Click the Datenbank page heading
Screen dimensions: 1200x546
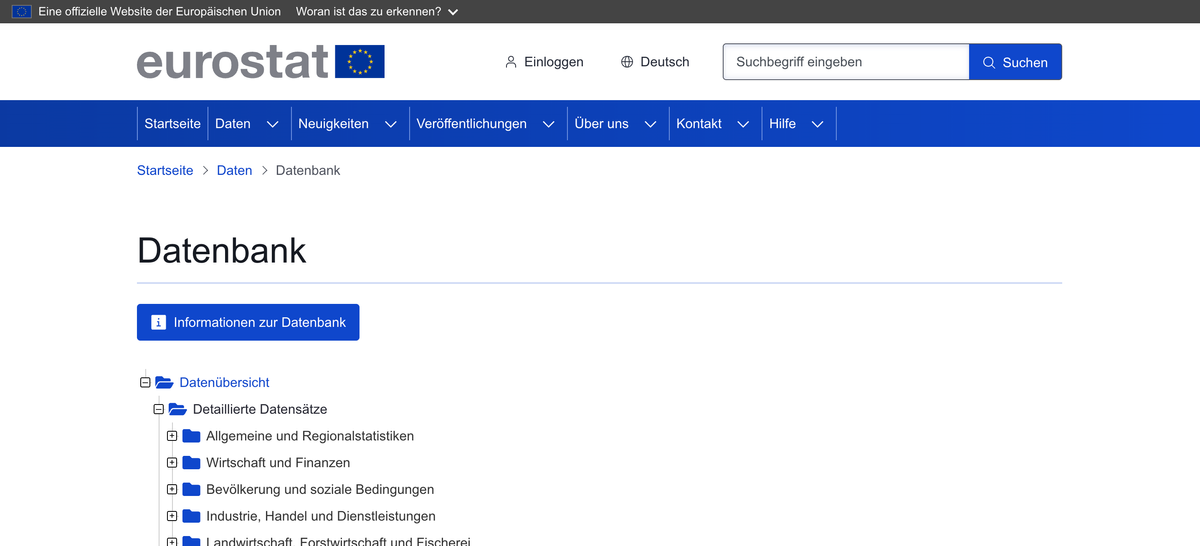[222, 250]
